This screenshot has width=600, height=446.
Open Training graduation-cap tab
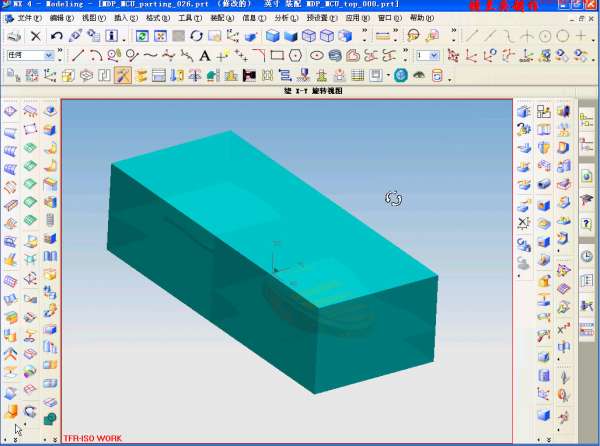[x=587, y=200]
